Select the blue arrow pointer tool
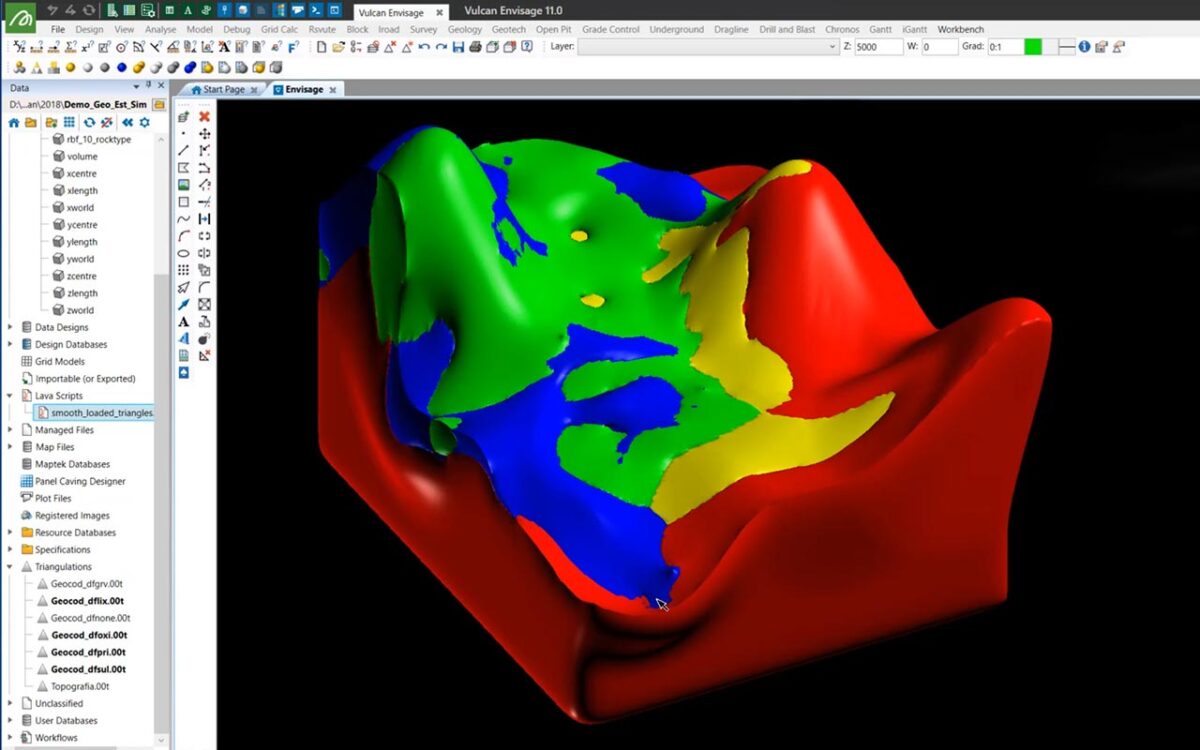The height and width of the screenshot is (750, 1200). (x=183, y=304)
